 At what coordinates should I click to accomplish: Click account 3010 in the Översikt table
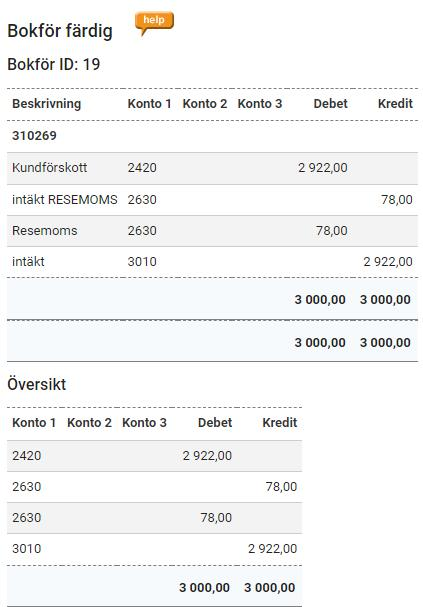pyautogui.click(x=26, y=549)
